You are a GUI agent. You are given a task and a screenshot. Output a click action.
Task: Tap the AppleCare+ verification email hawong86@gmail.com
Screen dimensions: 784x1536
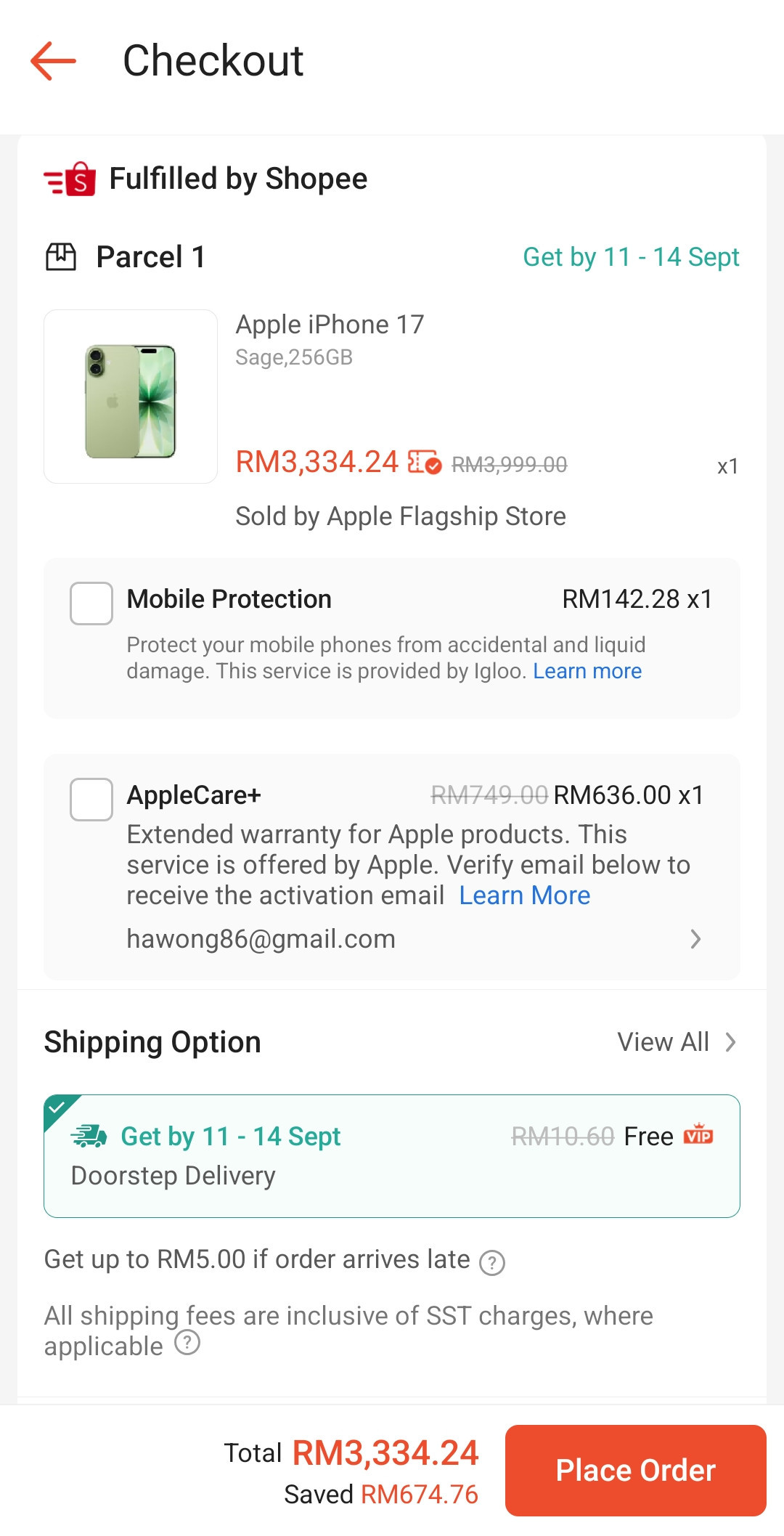261,939
